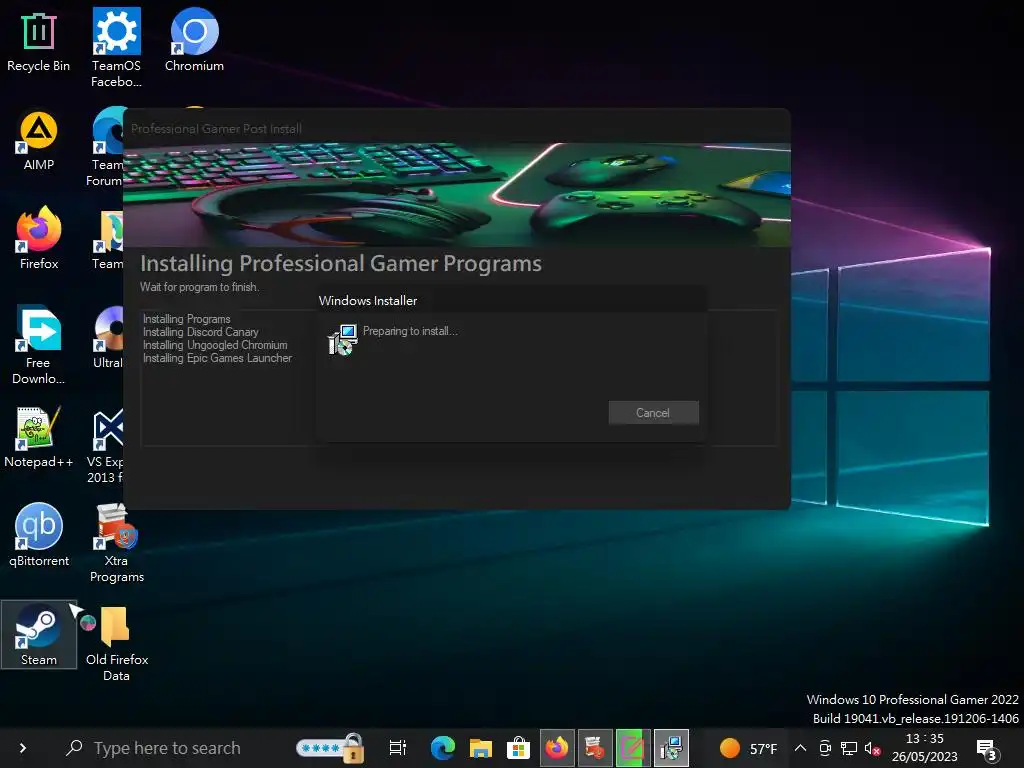Show hidden system tray icons
The height and width of the screenshot is (768, 1024).
point(800,748)
